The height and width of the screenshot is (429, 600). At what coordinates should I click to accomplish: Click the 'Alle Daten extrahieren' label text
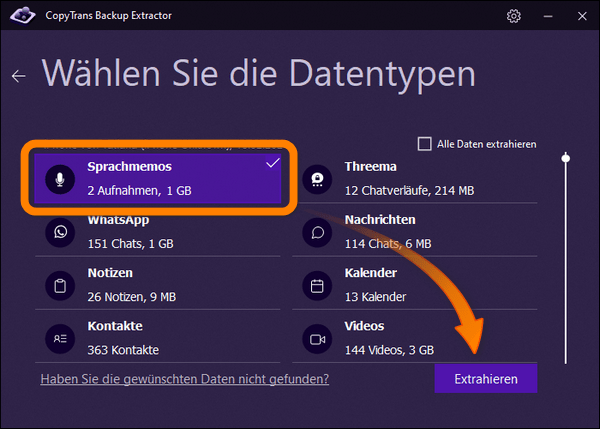coord(487,144)
